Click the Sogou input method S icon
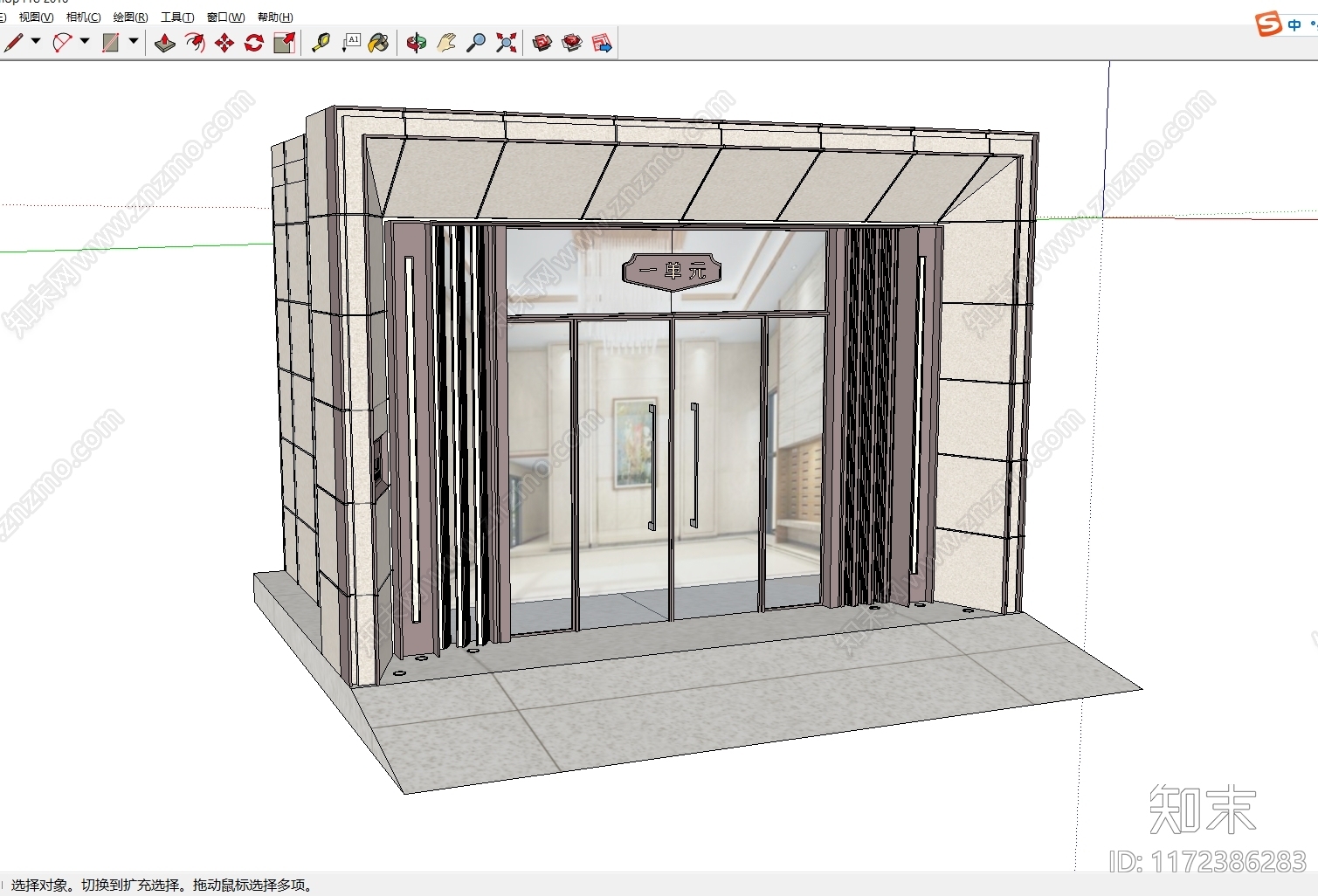The image size is (1318, 896). click(x=1268, y=24)
